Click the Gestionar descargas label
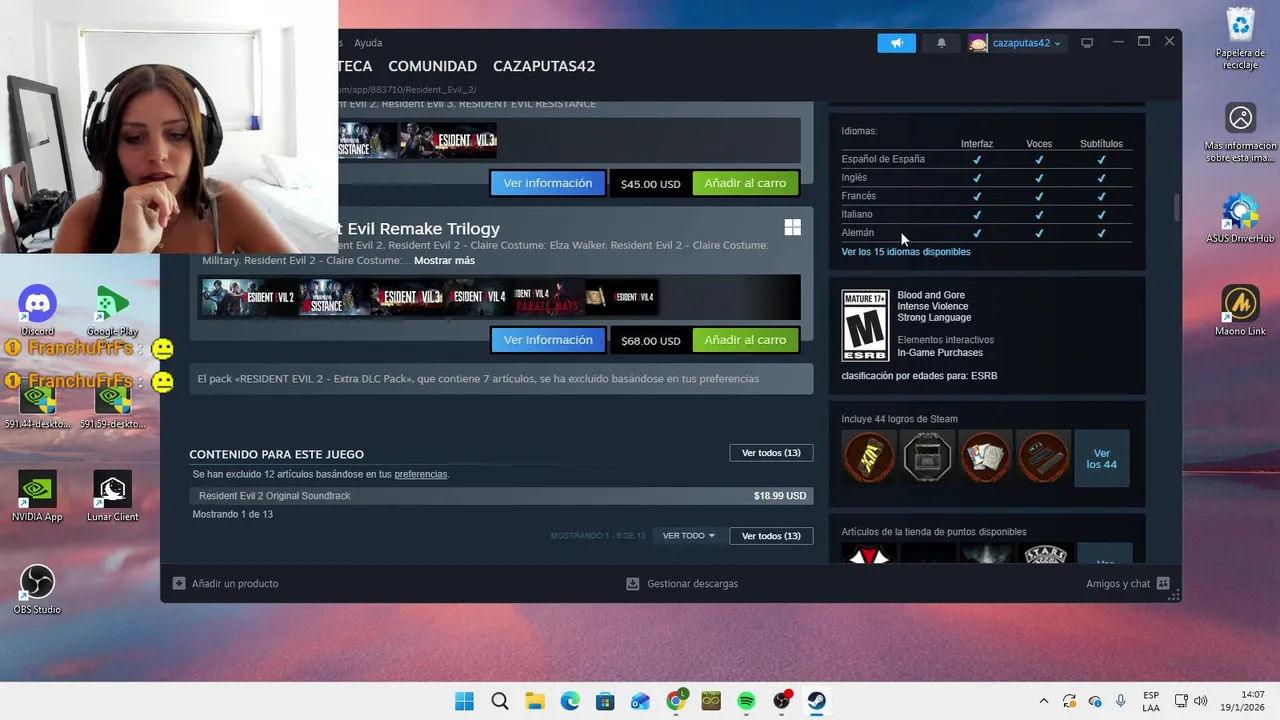This screenshot has height=720, width=1280. tap(692, 583)
